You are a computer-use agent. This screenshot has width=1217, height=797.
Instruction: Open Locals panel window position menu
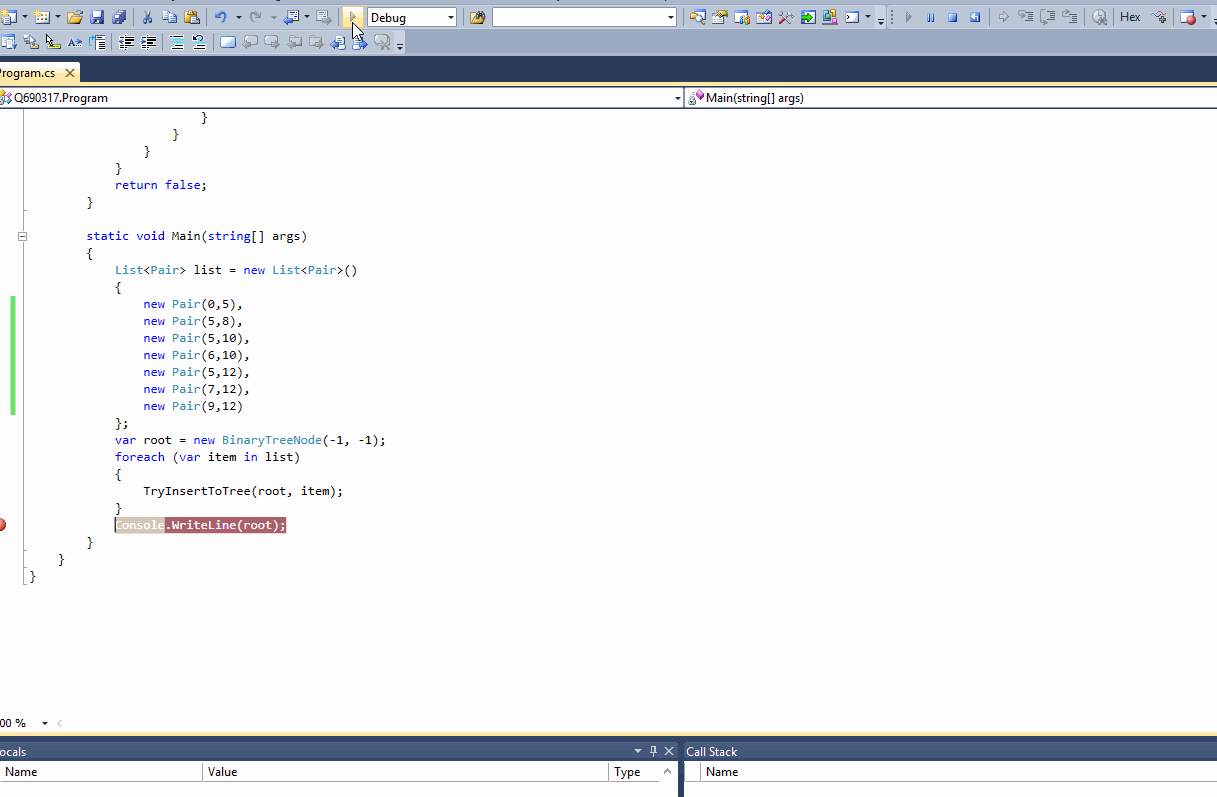pyautogui.click(x=638, y=751)
